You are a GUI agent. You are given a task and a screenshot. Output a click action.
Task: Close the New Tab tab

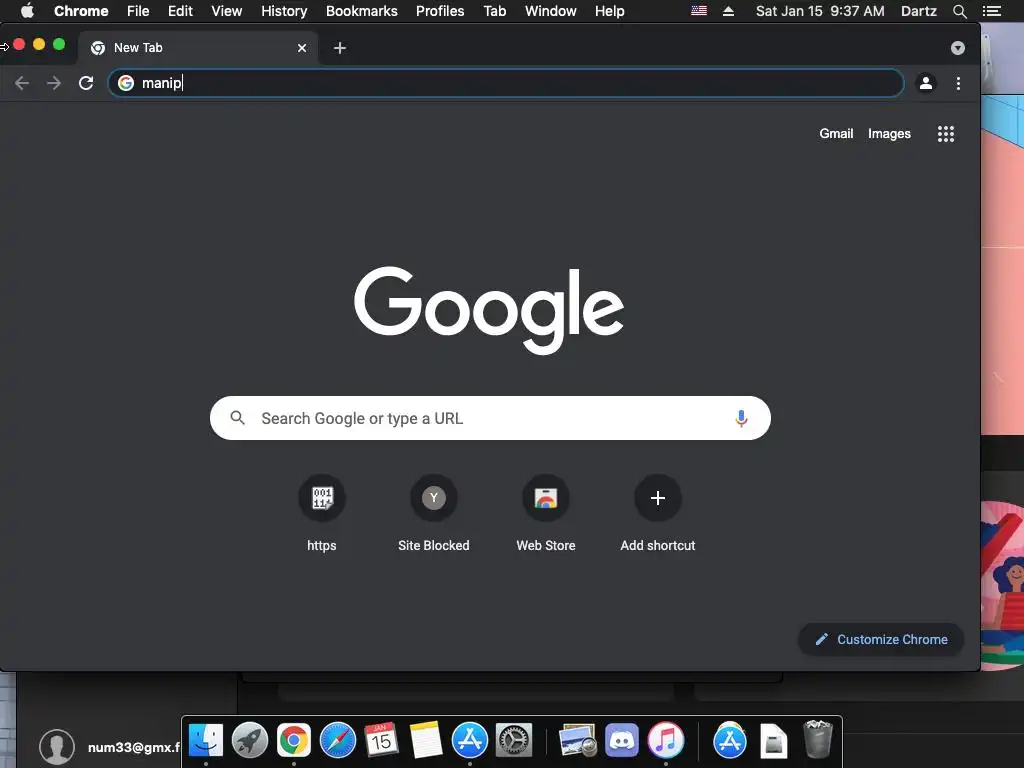click(302, 48)
